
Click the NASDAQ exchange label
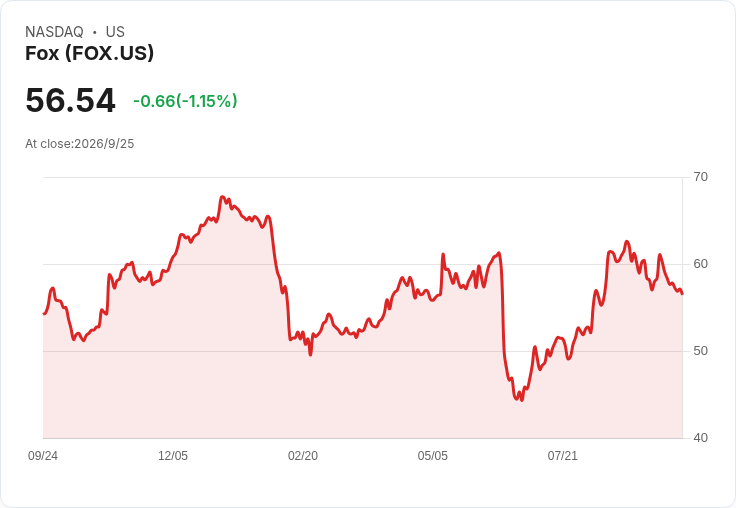(x=54, y=32)
